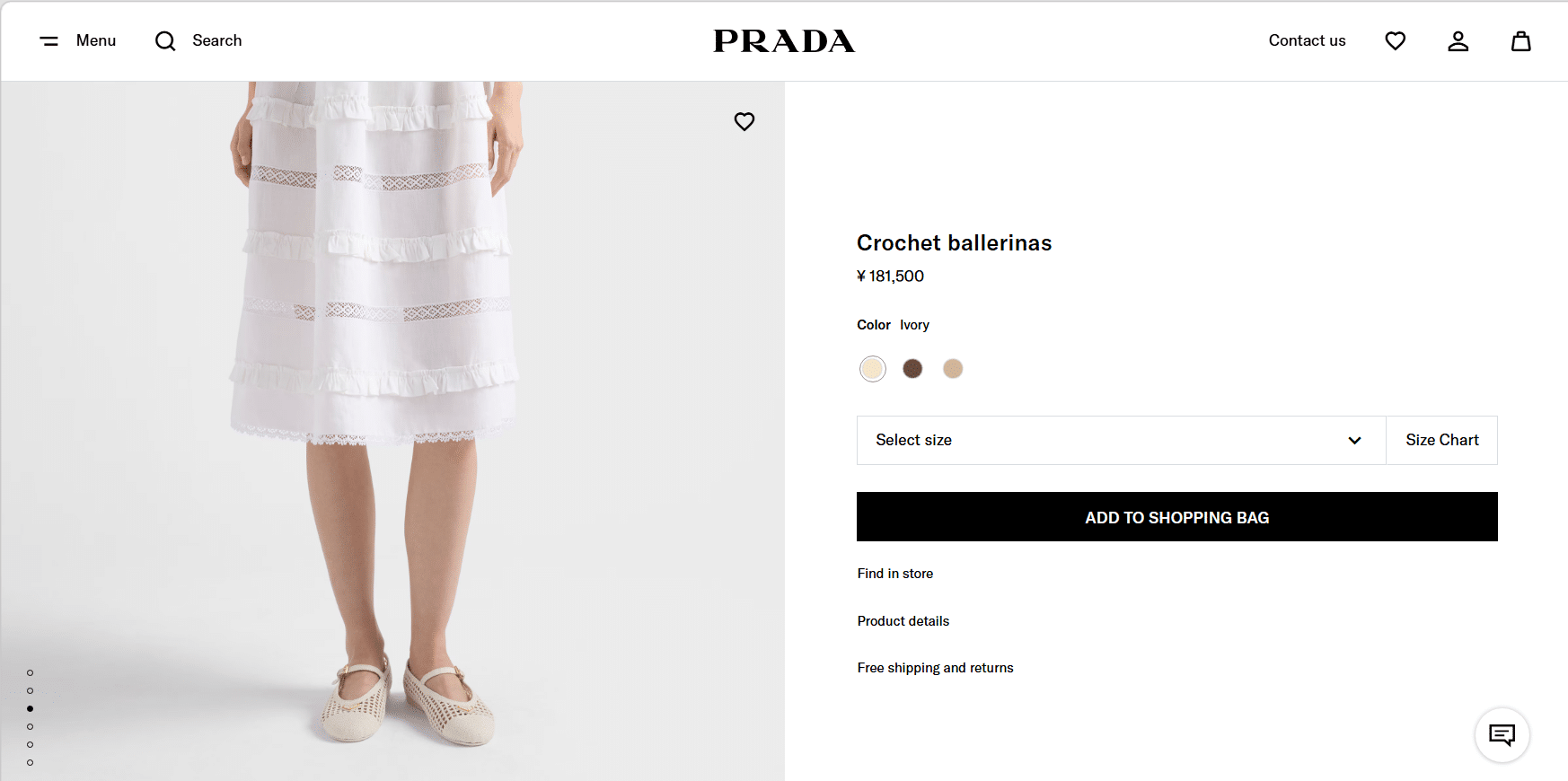Select the first image carousel dot
Screen dimensions: 1568x781
(x=31, y=672)
